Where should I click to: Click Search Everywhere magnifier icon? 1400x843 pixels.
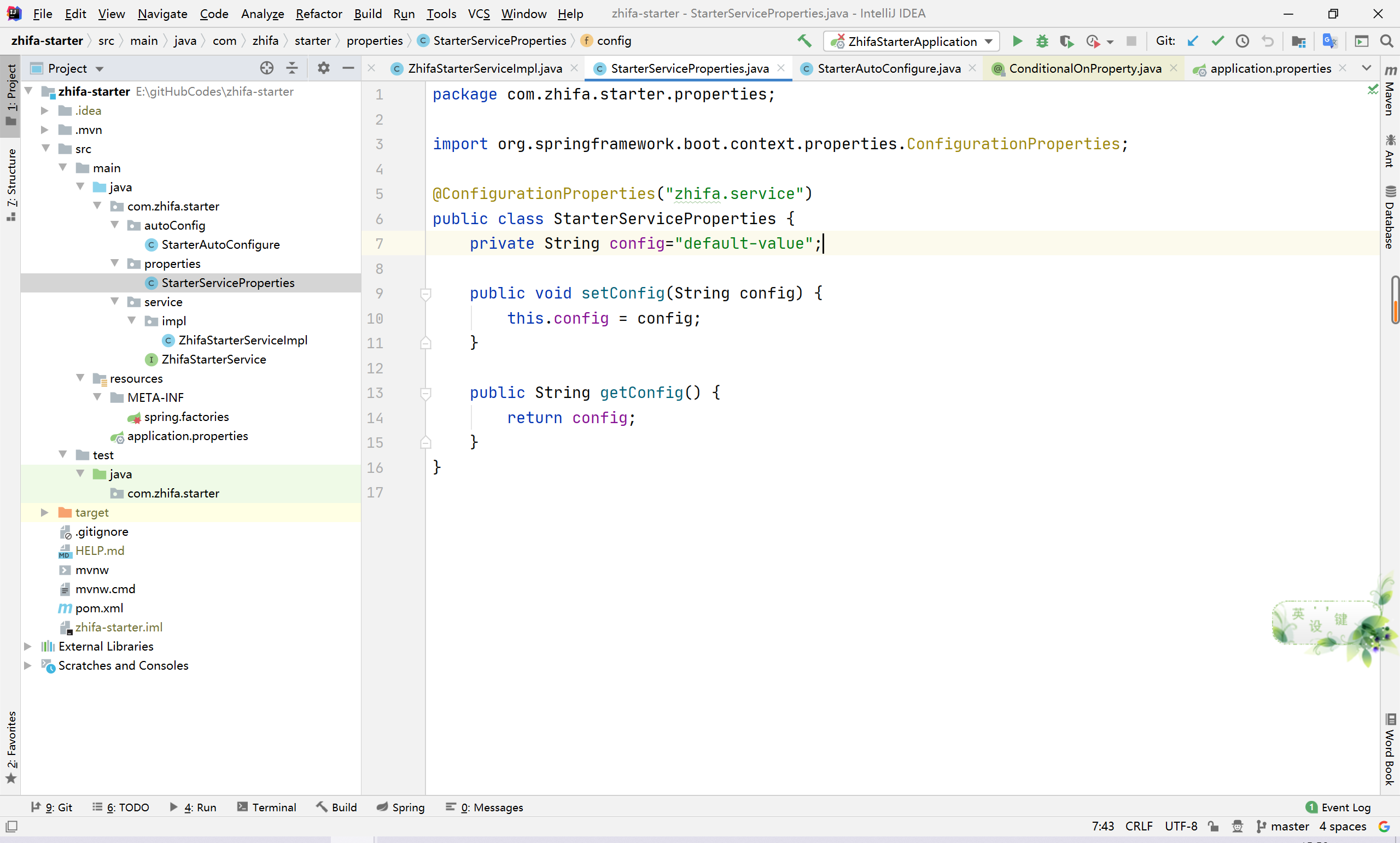point(1386,41)
